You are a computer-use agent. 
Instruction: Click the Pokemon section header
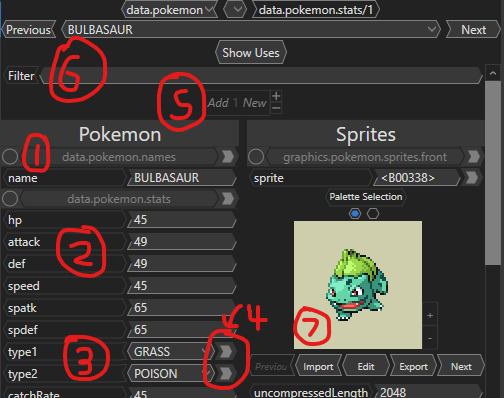click(x=120, y=134)
